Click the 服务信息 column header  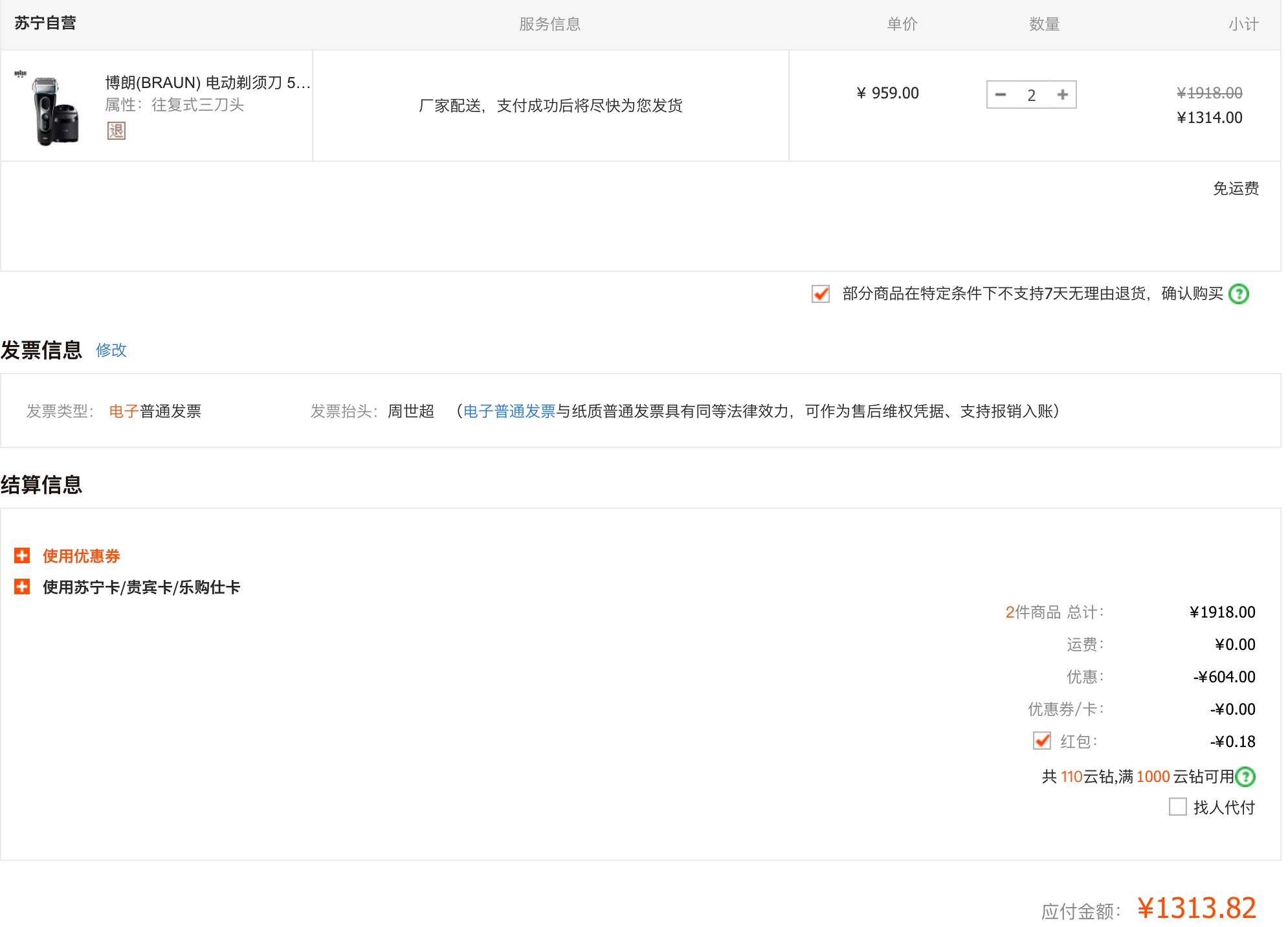coord(550,24)
